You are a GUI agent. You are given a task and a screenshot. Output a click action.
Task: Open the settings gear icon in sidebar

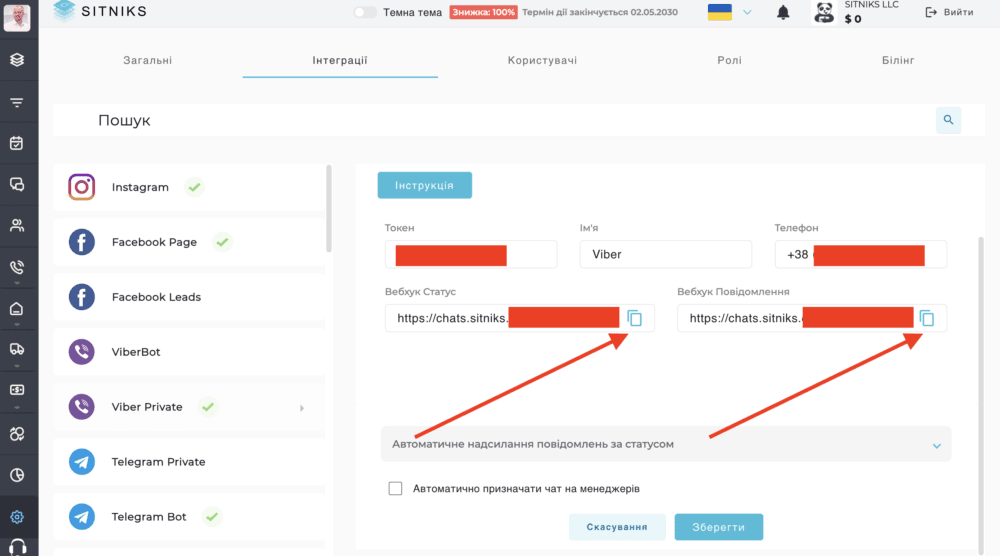click(17, 516)
